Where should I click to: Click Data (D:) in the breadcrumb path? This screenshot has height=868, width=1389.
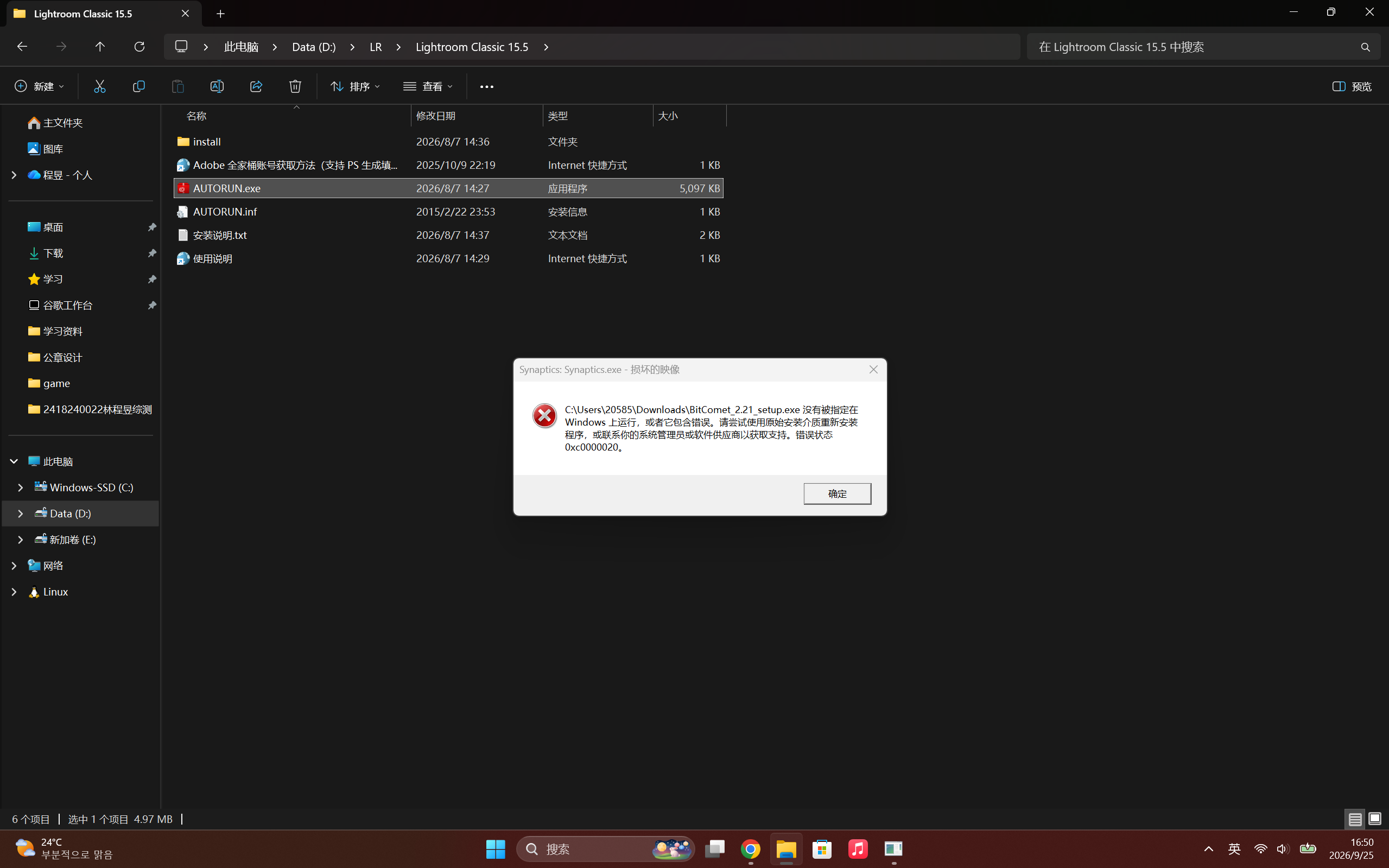click(x=314, y=47)
